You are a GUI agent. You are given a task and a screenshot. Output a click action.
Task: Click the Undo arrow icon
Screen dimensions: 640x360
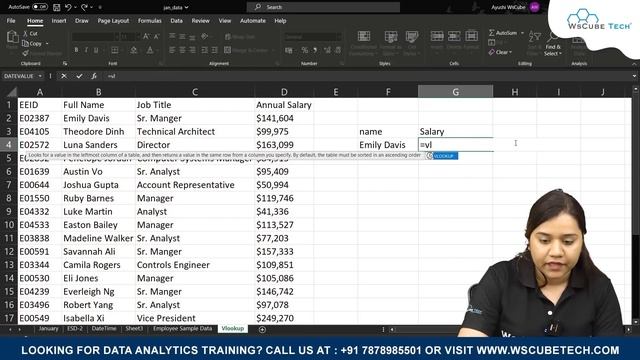[x=68, y=7]
